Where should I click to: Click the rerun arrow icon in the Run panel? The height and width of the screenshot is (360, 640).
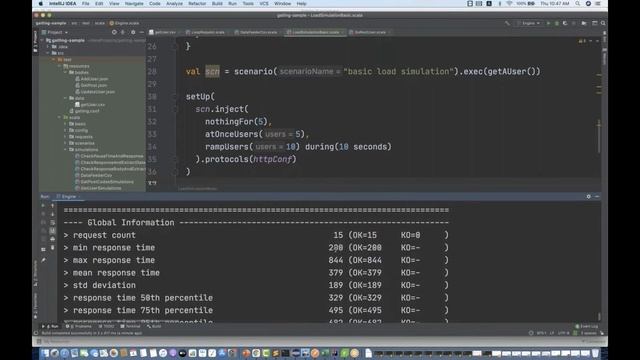[43, 206]
